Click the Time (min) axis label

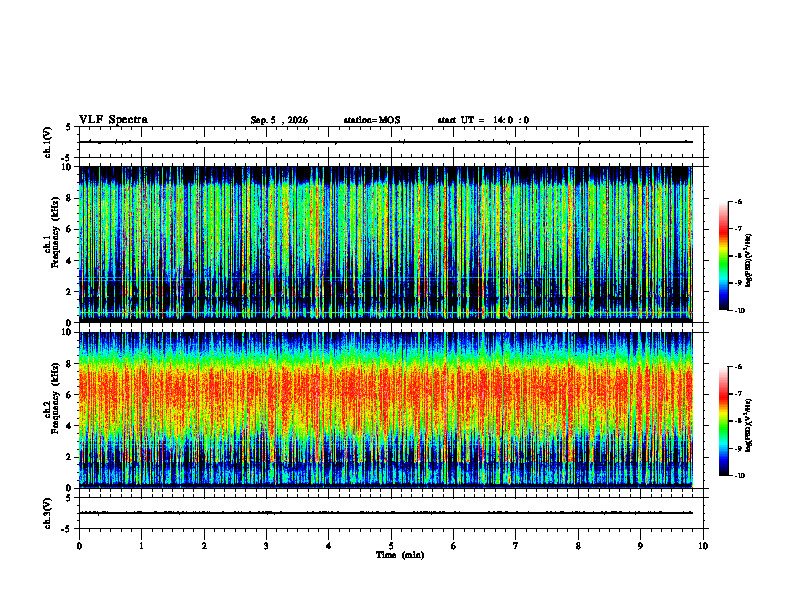point(400,555)
